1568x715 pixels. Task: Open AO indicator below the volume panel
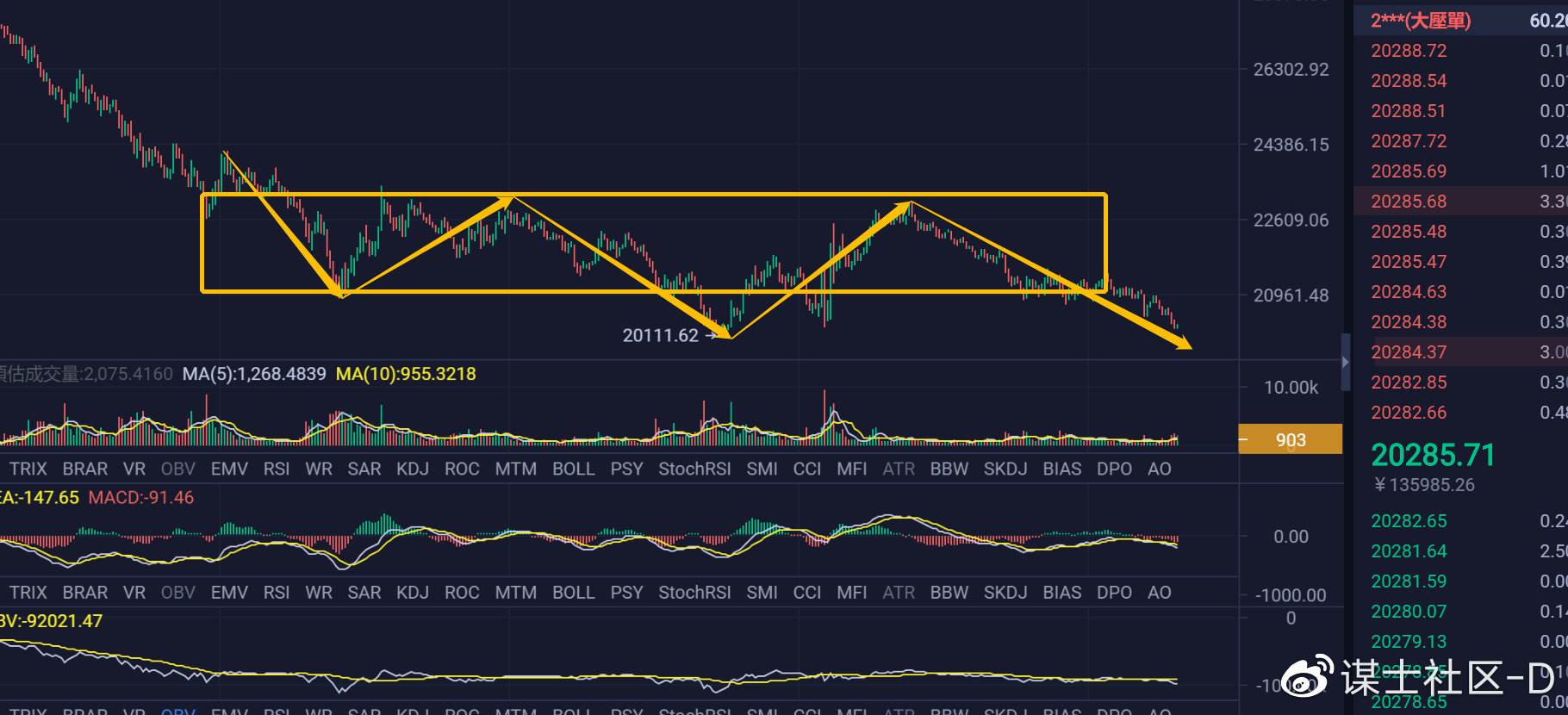pos(1160,469)
